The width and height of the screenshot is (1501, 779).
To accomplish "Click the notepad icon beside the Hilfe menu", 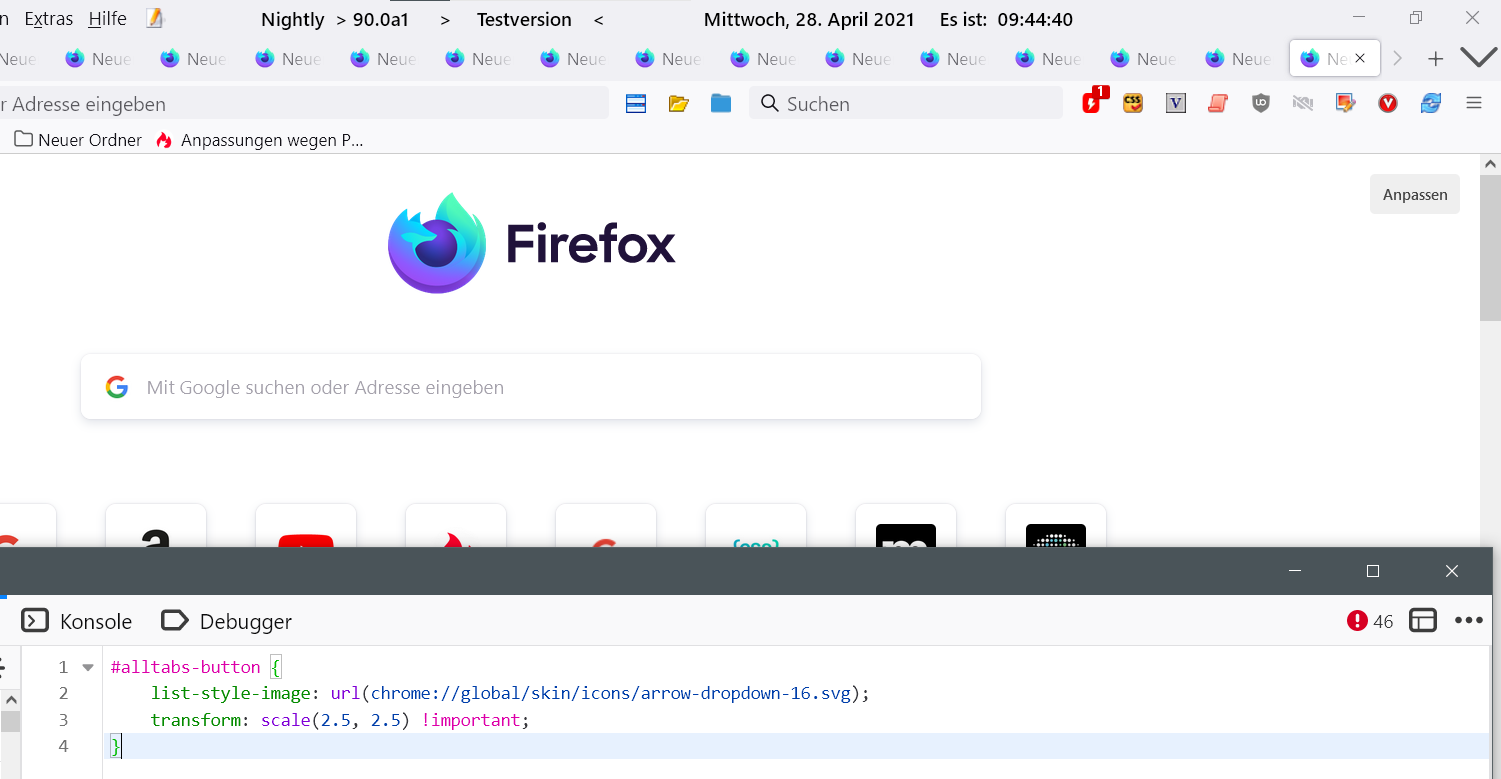I will (x=154, y=18).
